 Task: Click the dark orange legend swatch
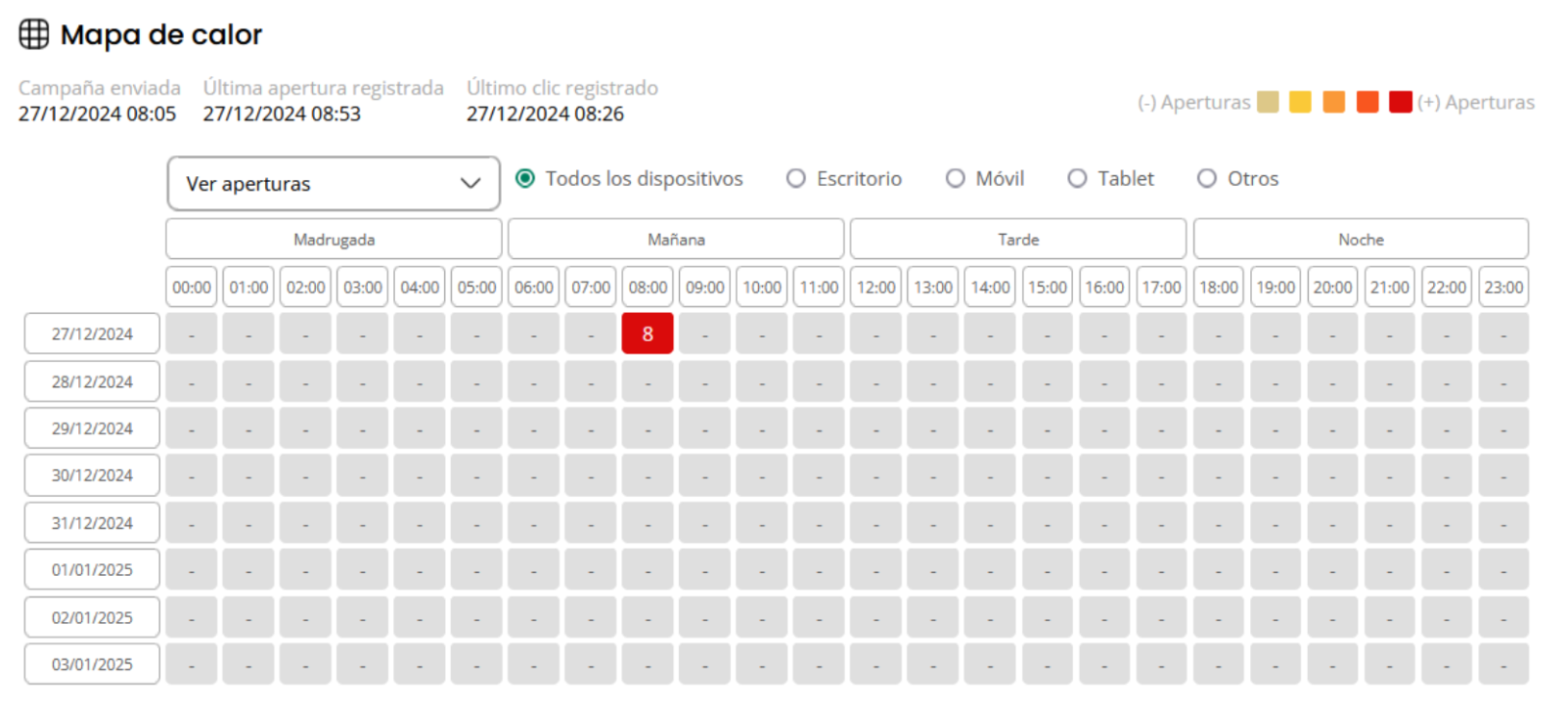1367,102
